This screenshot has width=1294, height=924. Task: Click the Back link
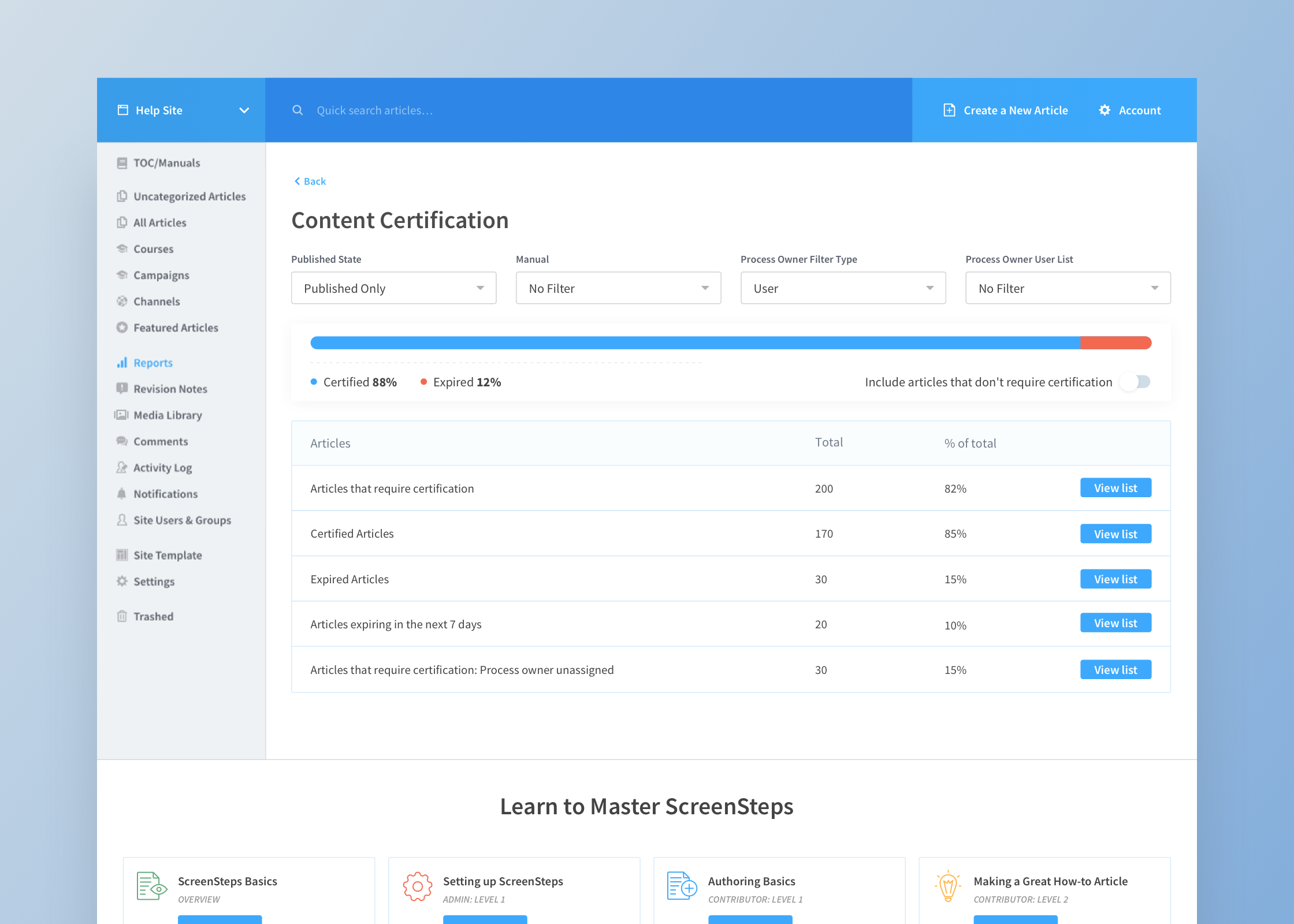click(311, 181)
